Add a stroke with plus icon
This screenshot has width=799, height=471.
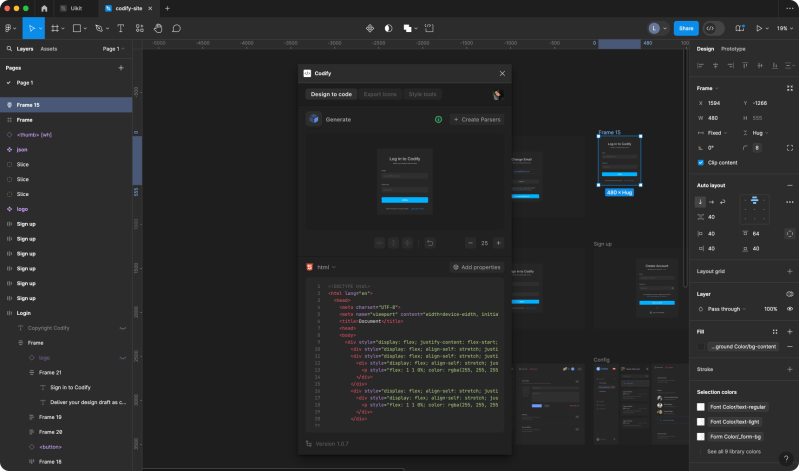tap(790, 369)
